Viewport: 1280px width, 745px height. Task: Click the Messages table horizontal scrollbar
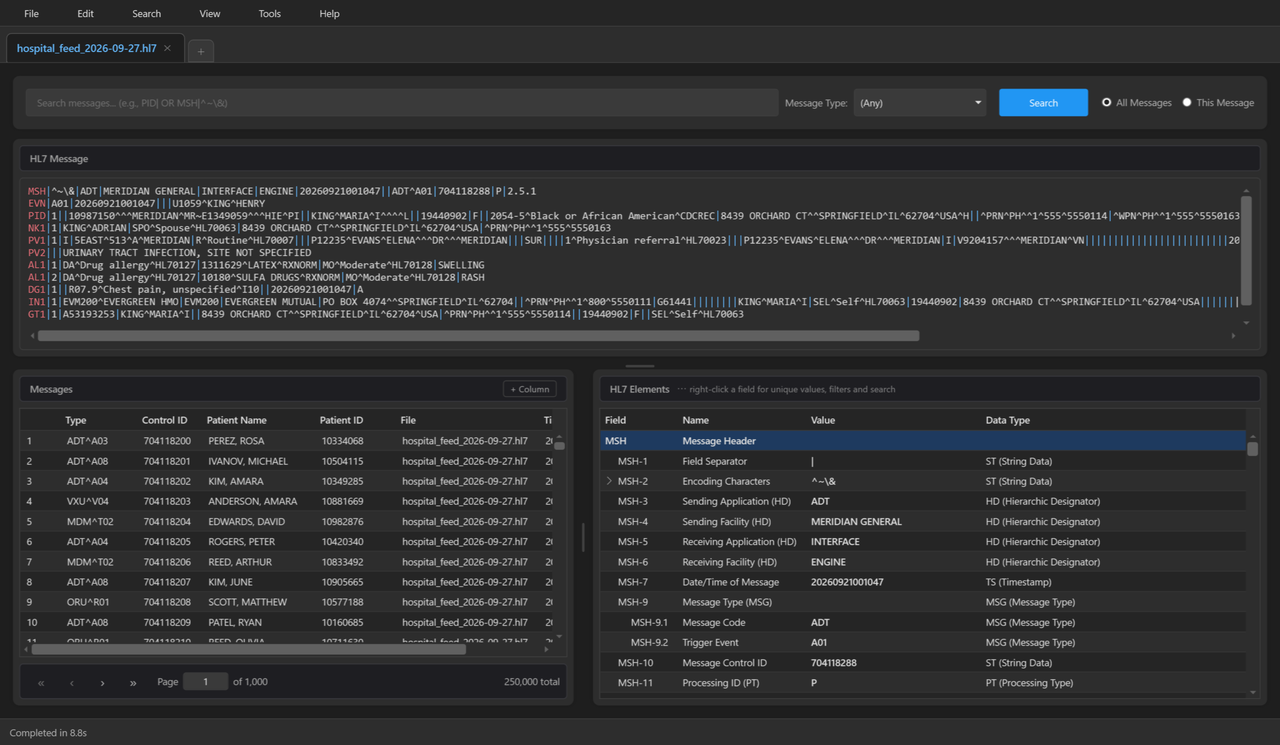[248, 649]
